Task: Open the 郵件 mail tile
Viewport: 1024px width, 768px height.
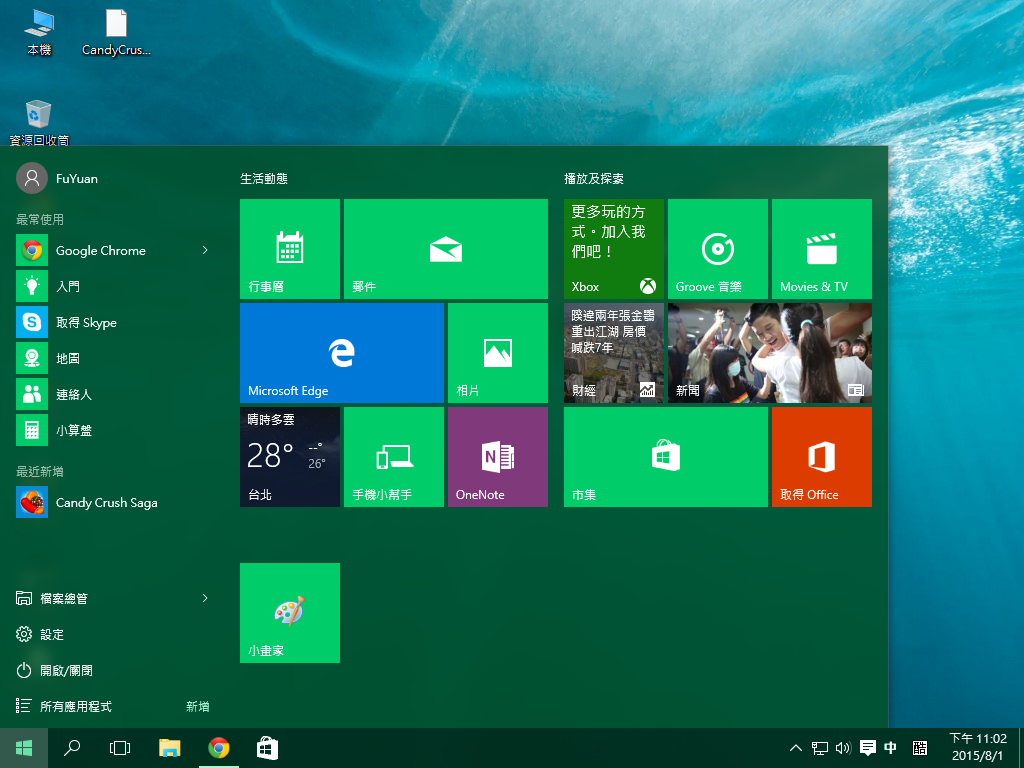Action: pyautogui.click(x=445, y=249)
